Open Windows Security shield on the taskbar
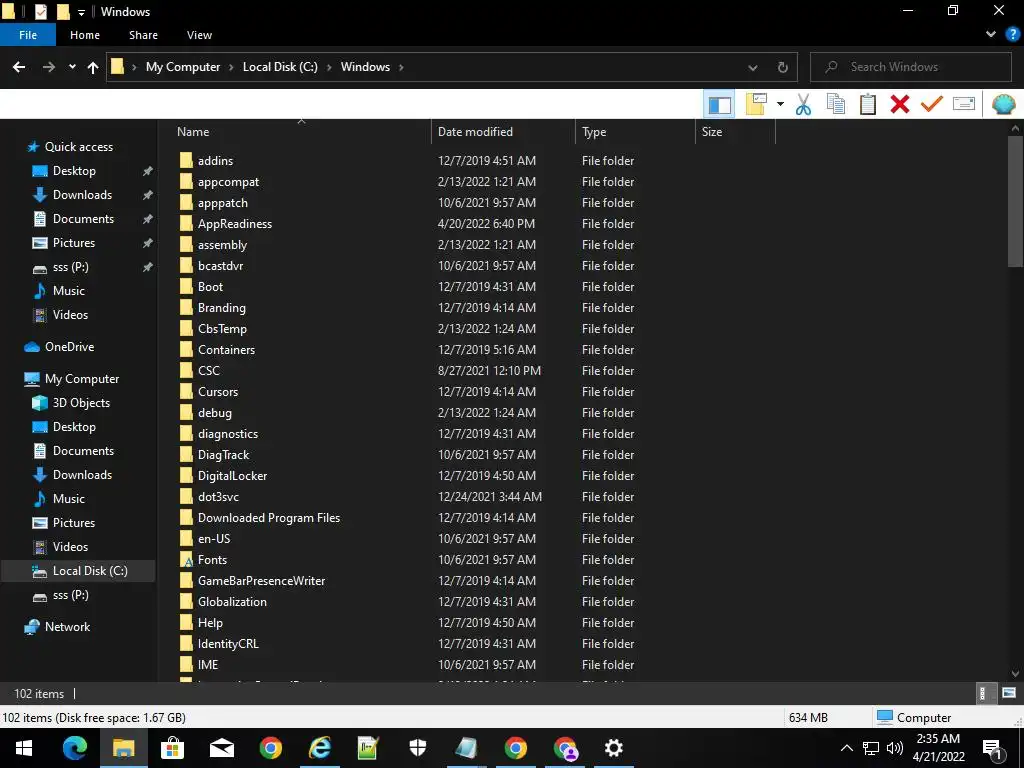The height and width of the screenshot is (768, 1024). [x=417, y=748]
